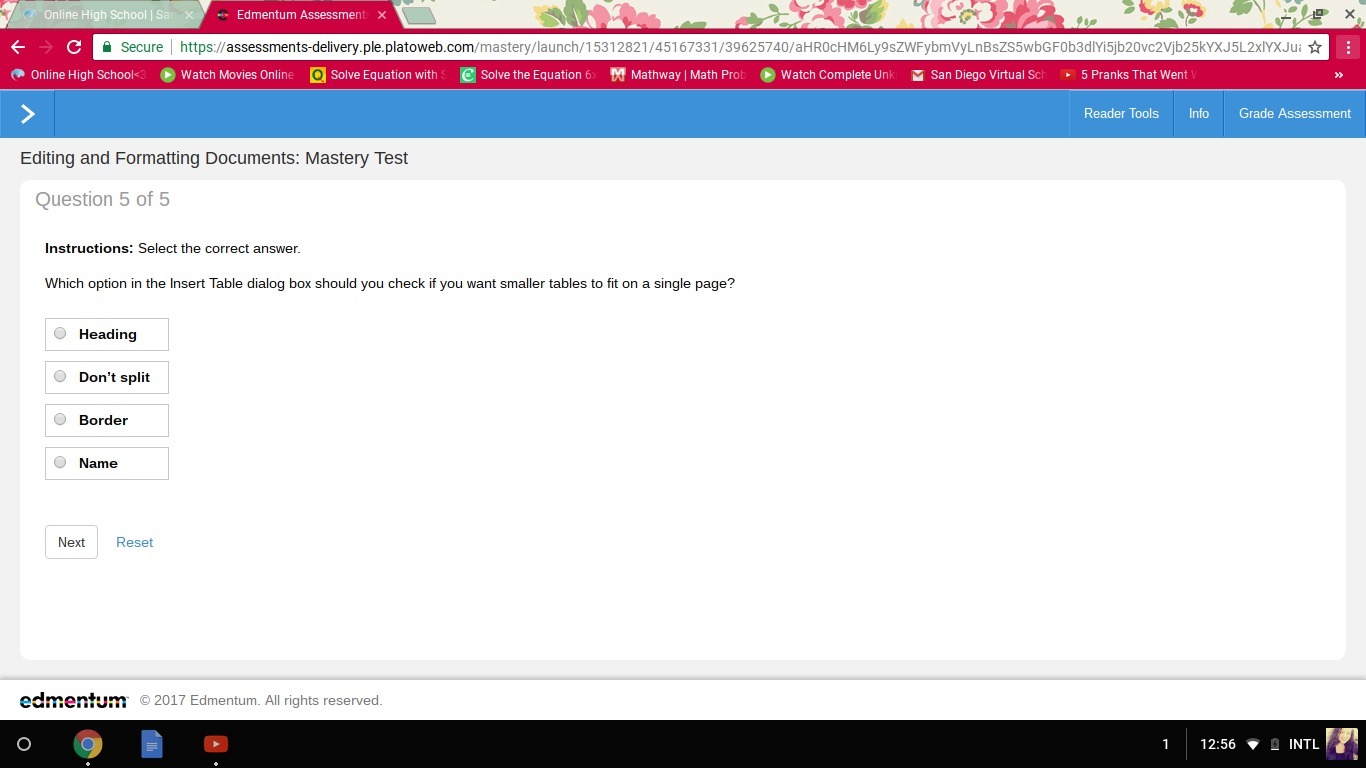
Task: Open a new browser tab
Action: coord(419,15)
